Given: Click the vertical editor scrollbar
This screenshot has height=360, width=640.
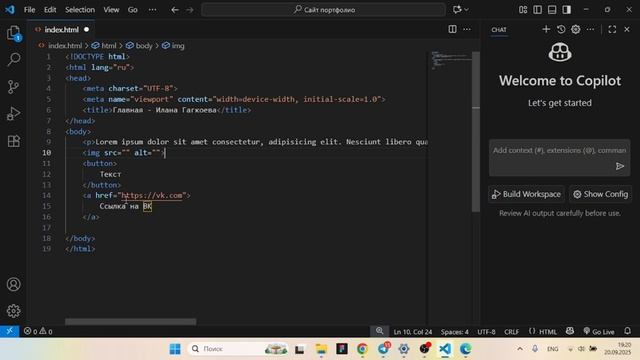Looking at the screenshot, I should pyautogui.click(x=476, y=131).
